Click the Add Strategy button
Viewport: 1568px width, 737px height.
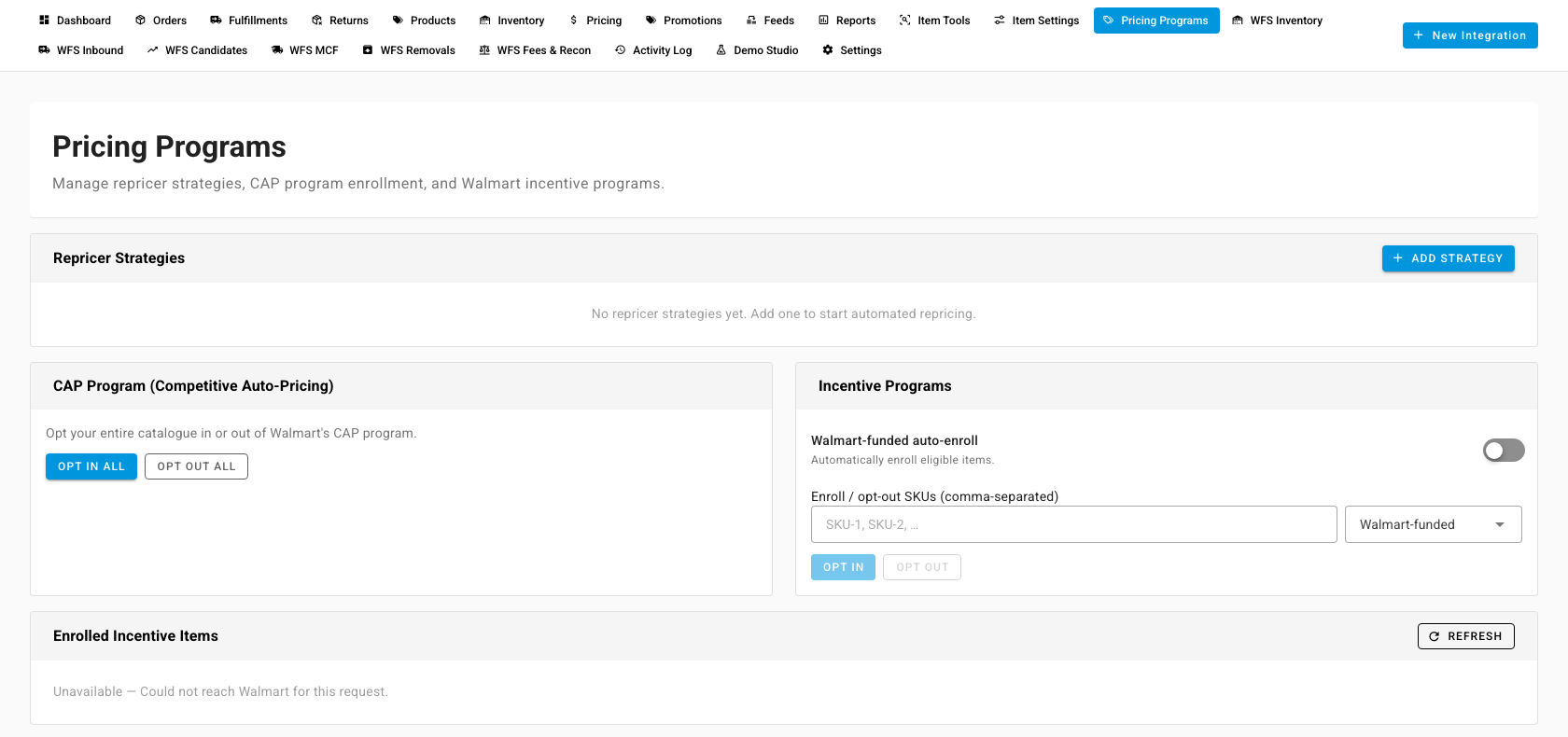[1448, 258]
